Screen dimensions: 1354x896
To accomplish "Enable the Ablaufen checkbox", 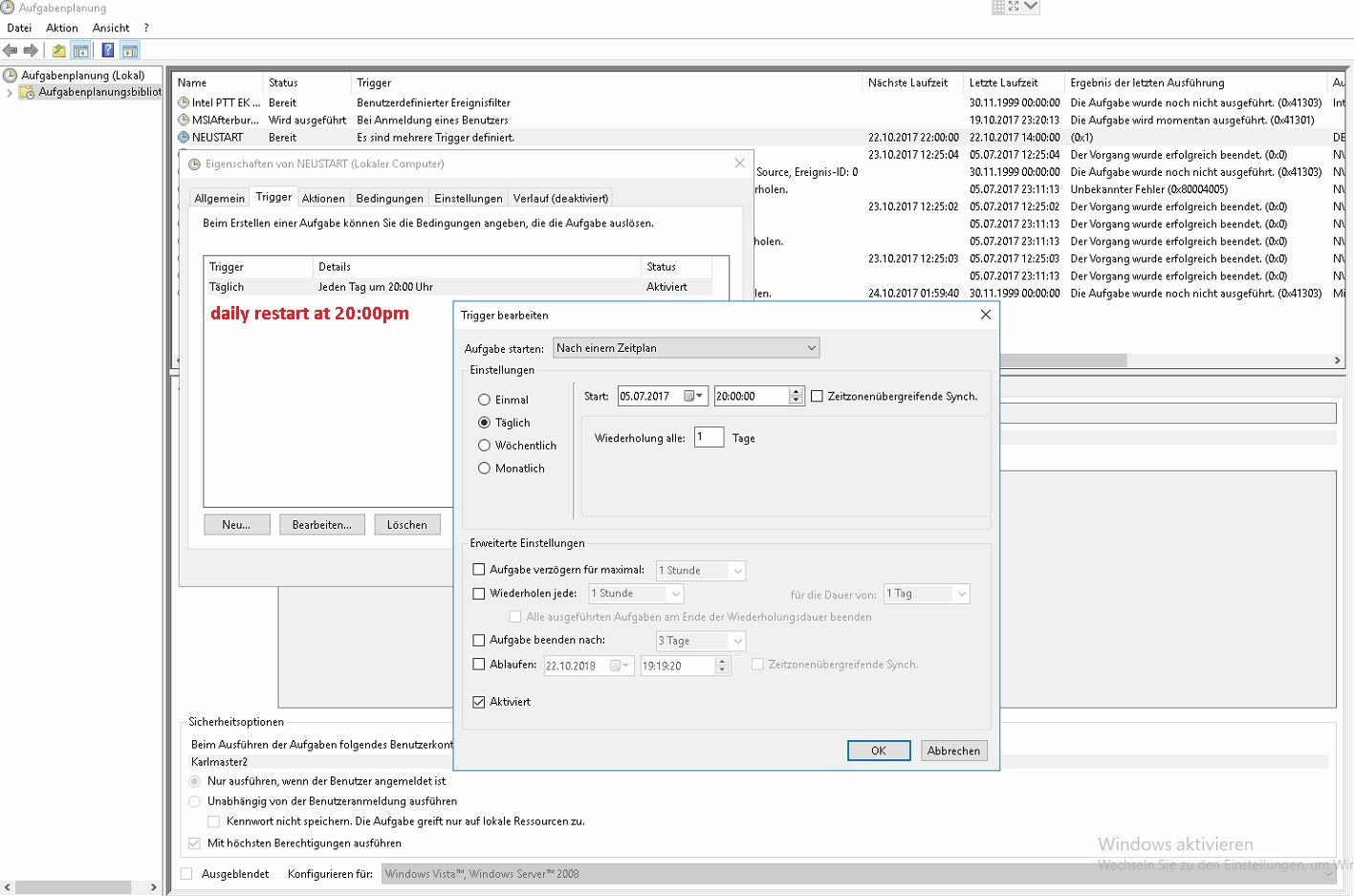I will coord(479,665).
